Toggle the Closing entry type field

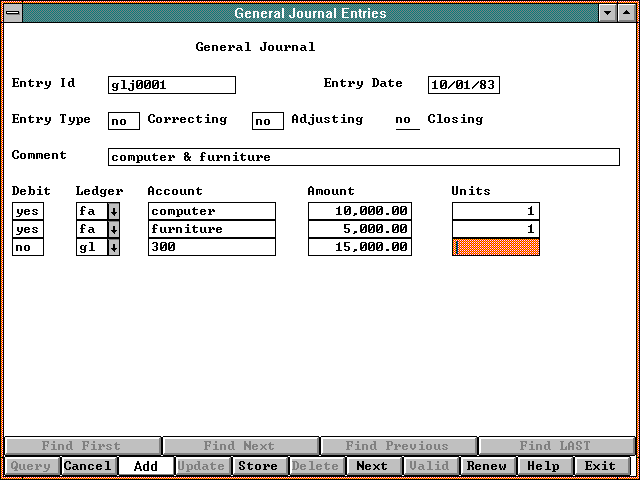click(x=406, y=121)
